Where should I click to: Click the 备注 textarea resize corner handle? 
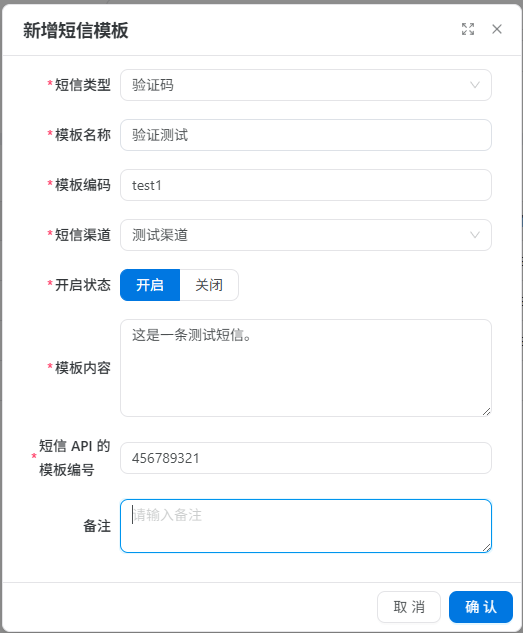487,548
